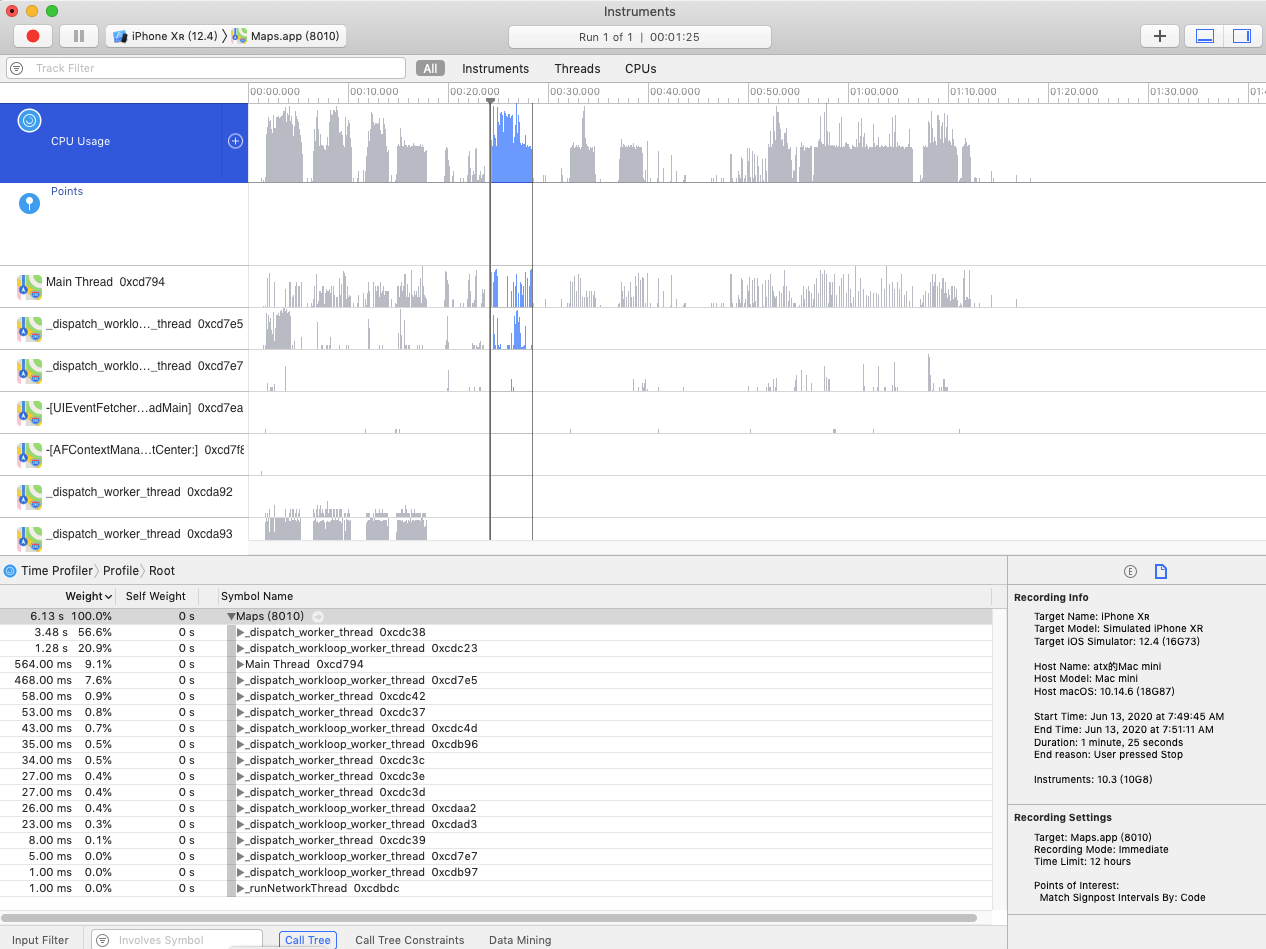This screenshot has width=1266, height=949.
Task: Click the Time Profiler breadcrumb icon
Action: tap(10, 571)
